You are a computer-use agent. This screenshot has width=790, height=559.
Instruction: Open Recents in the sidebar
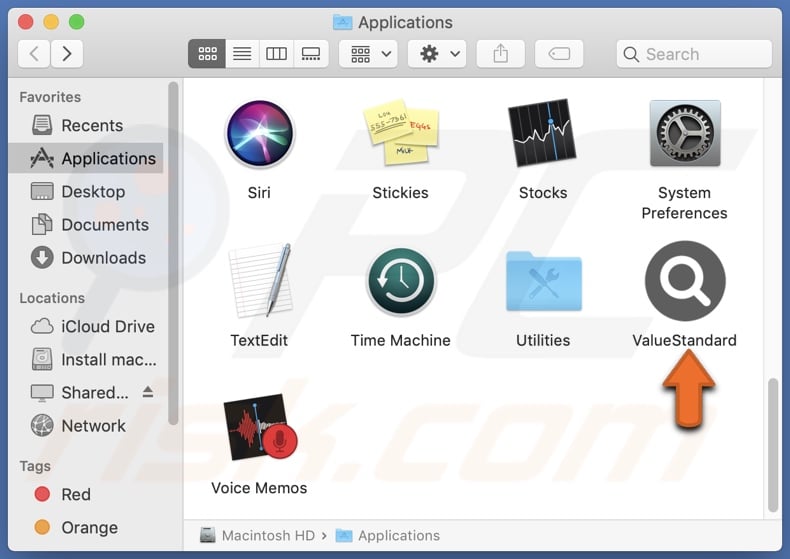point(86,125)
